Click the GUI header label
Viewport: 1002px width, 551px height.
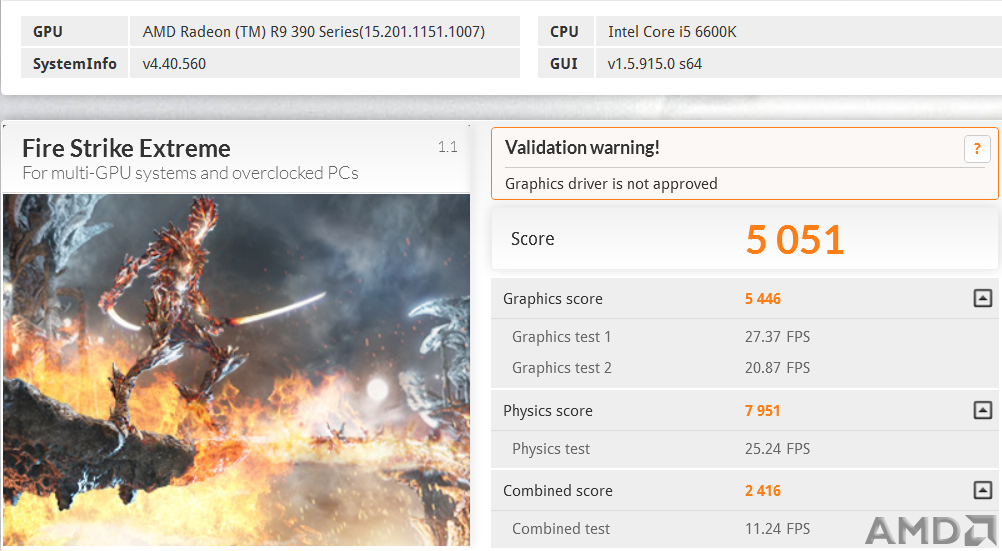[564, 64]
